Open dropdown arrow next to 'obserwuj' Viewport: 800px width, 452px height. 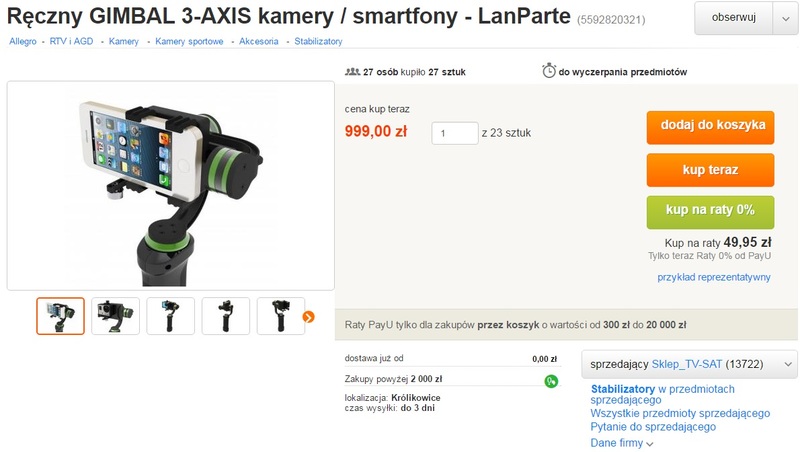point(785,18)
